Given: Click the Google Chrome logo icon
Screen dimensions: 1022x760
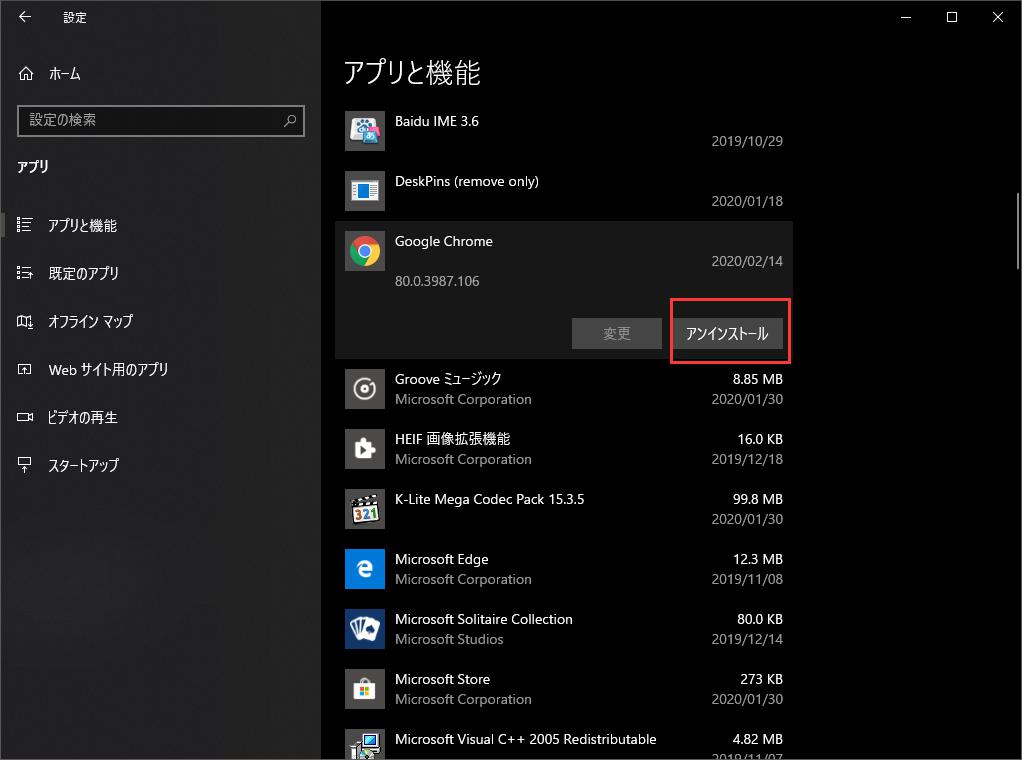Looking at the screenshot, I should pyautogui.click(x=365, y=251).
